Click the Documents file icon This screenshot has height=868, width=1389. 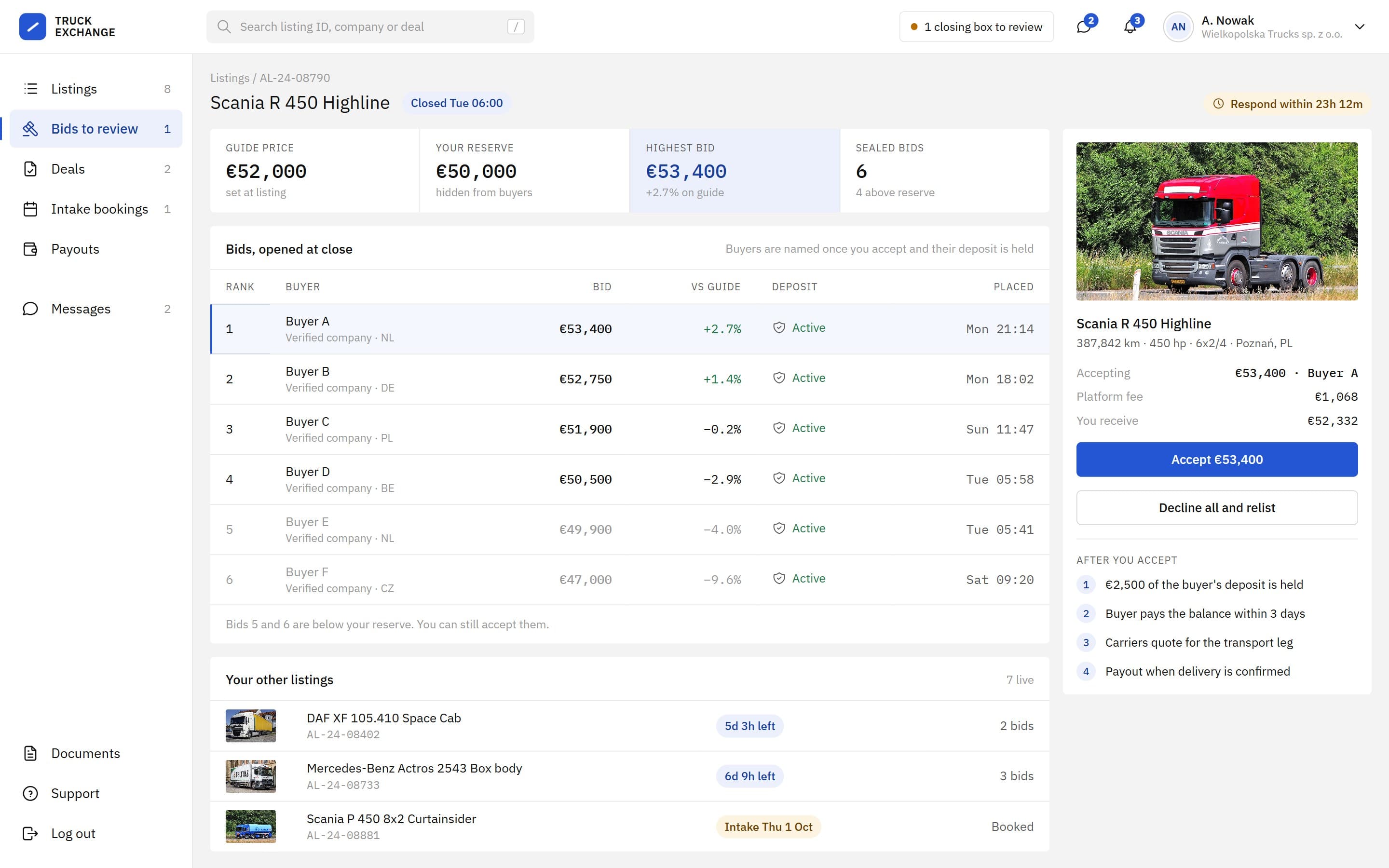(30, 753)
